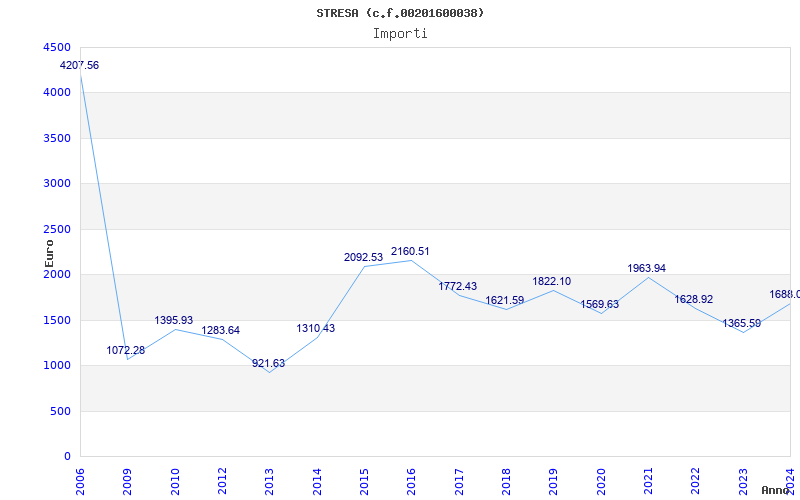Screen dimensions: 800x500
Task: Click the data value 4207.56
Action: pyautogui.click(x=79, y=65)
